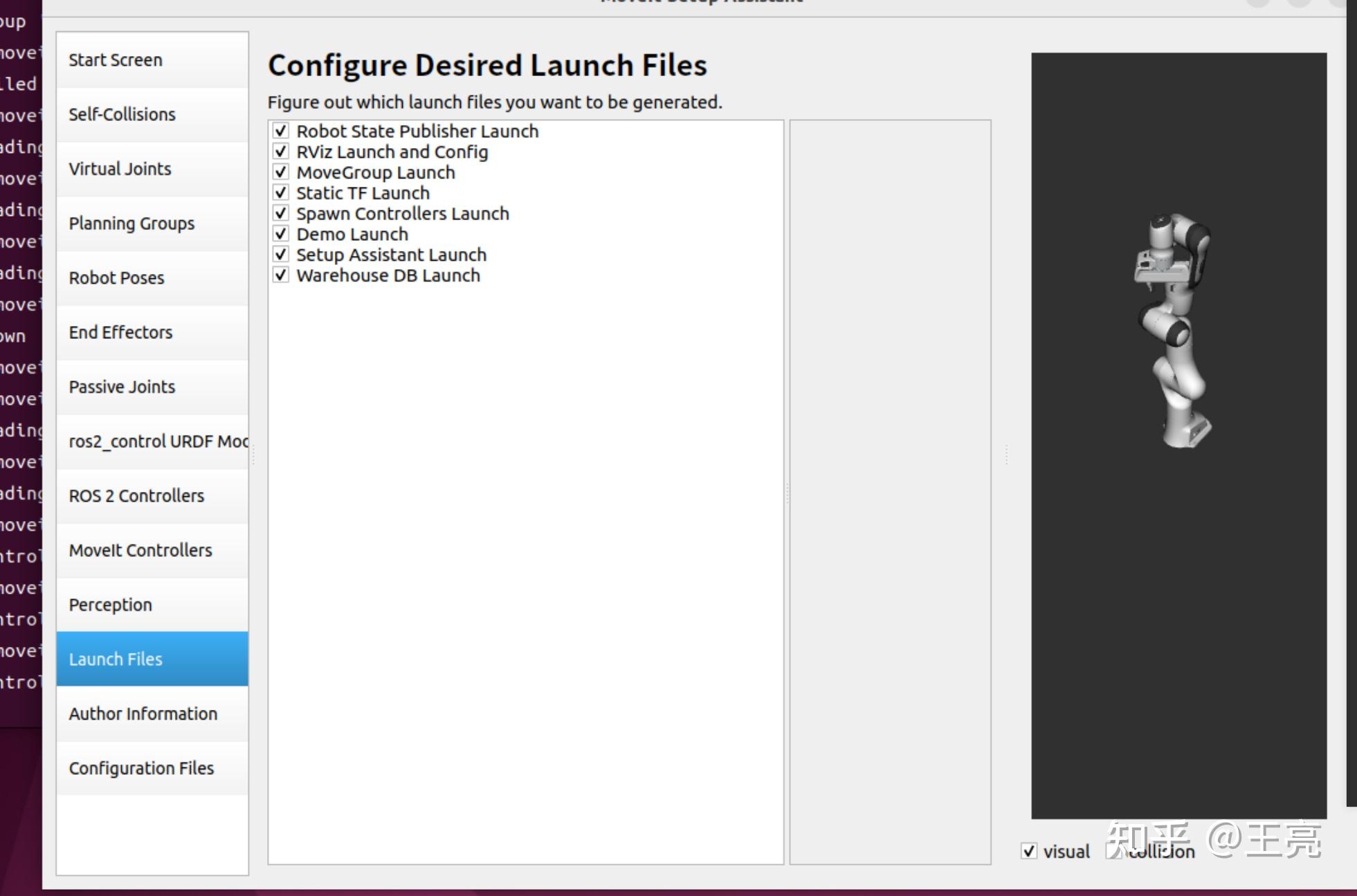Select ros2_control URDF Mod sidebar item
1357x896 pixels.
tap(152, 441)
